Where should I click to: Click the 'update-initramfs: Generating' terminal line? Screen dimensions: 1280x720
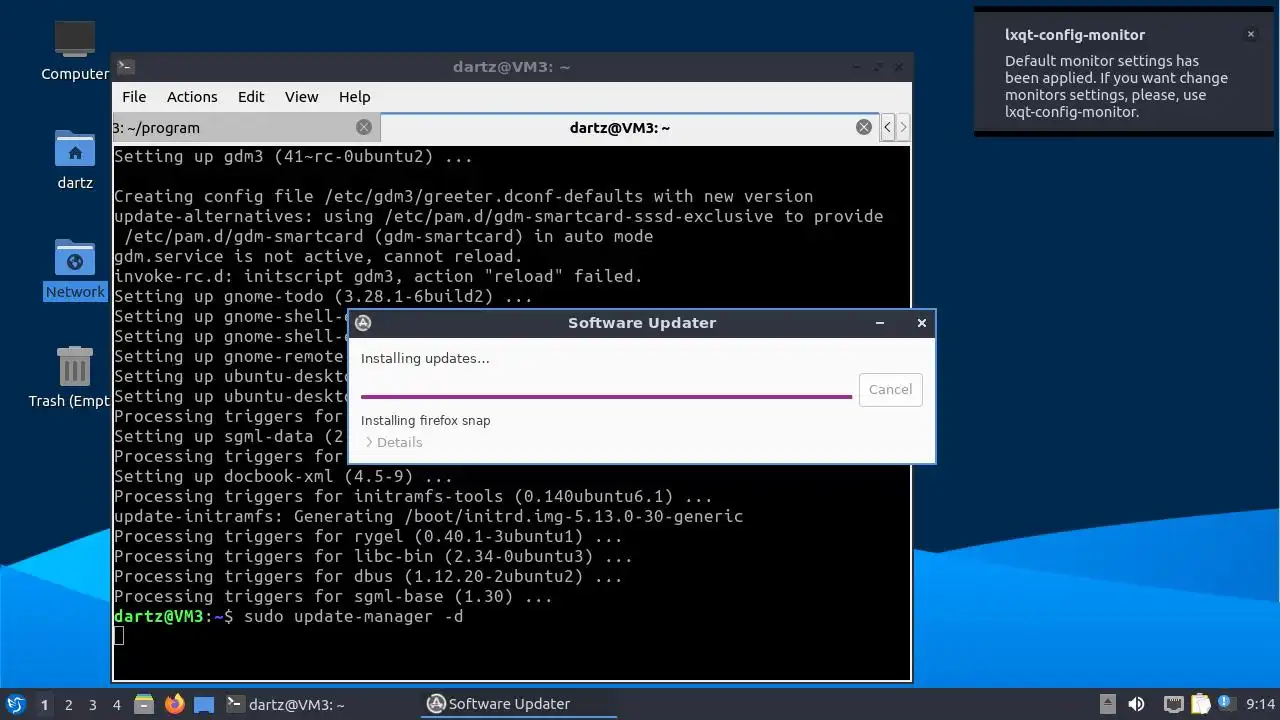click(428, 516)
